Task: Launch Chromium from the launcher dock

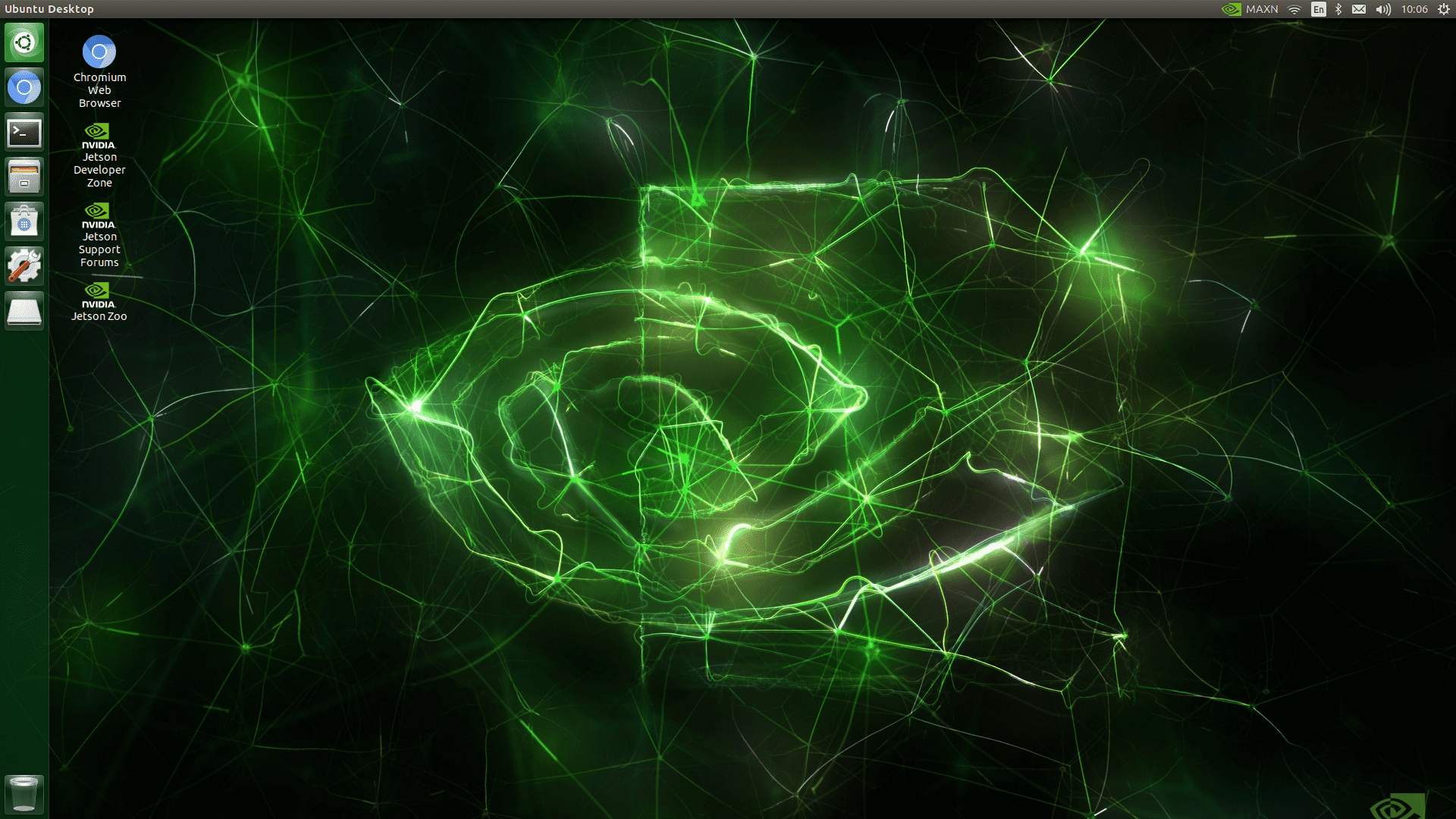Action: (x=24, y=87)
